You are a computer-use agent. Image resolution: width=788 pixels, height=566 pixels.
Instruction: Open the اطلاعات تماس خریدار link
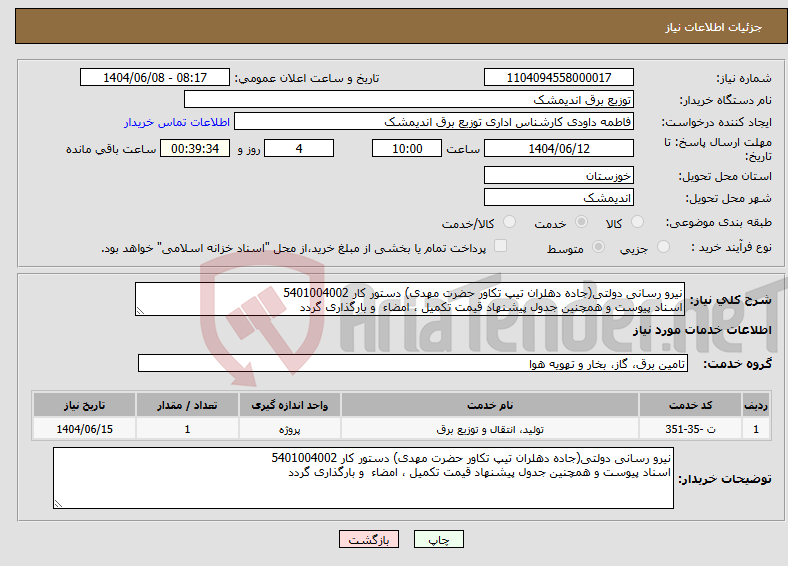tap(177, 122)
